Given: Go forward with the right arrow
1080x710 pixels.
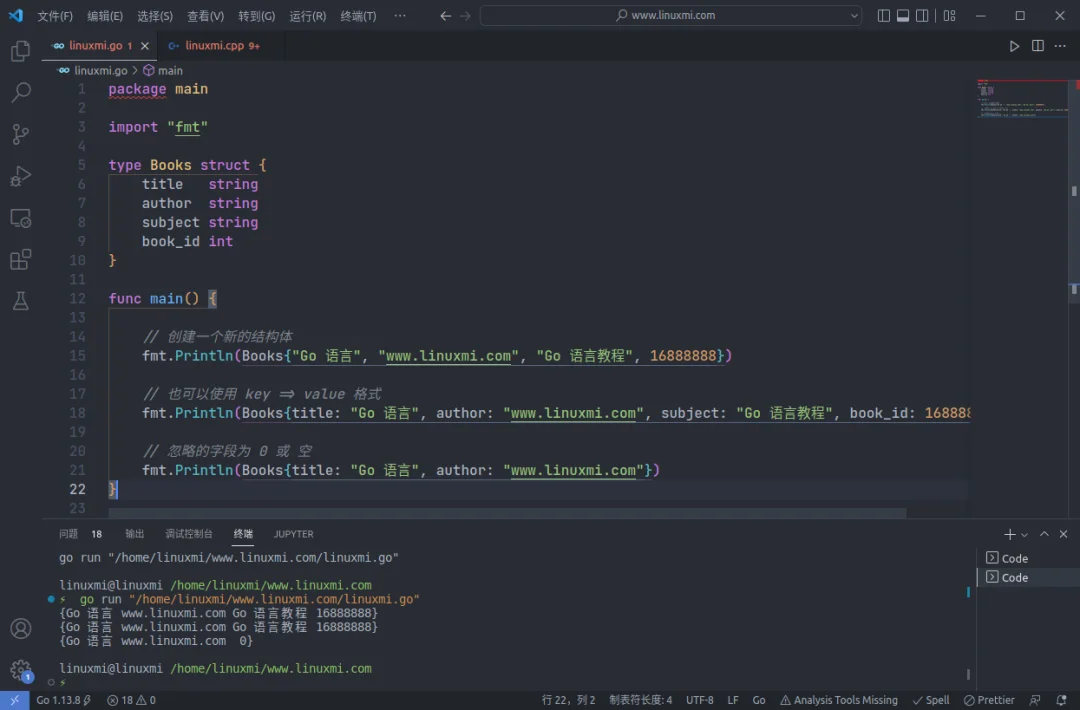Looking at the screenshot, I should pos(466,16).
